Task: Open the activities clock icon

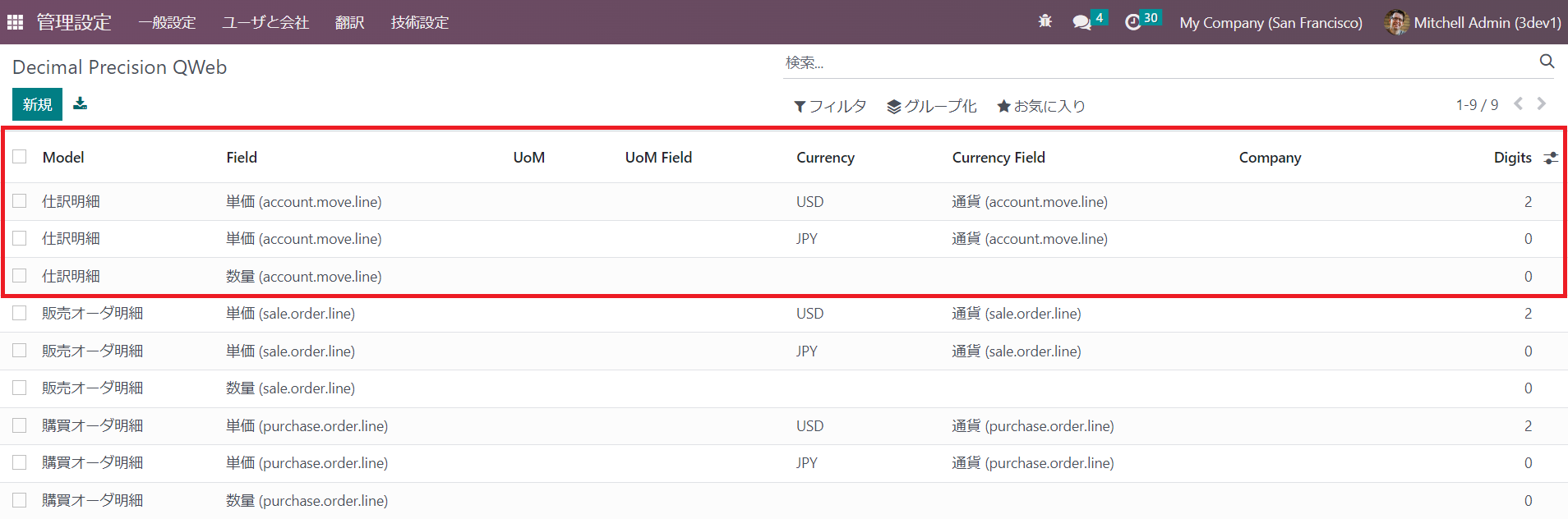Action: click(1133, 22)
